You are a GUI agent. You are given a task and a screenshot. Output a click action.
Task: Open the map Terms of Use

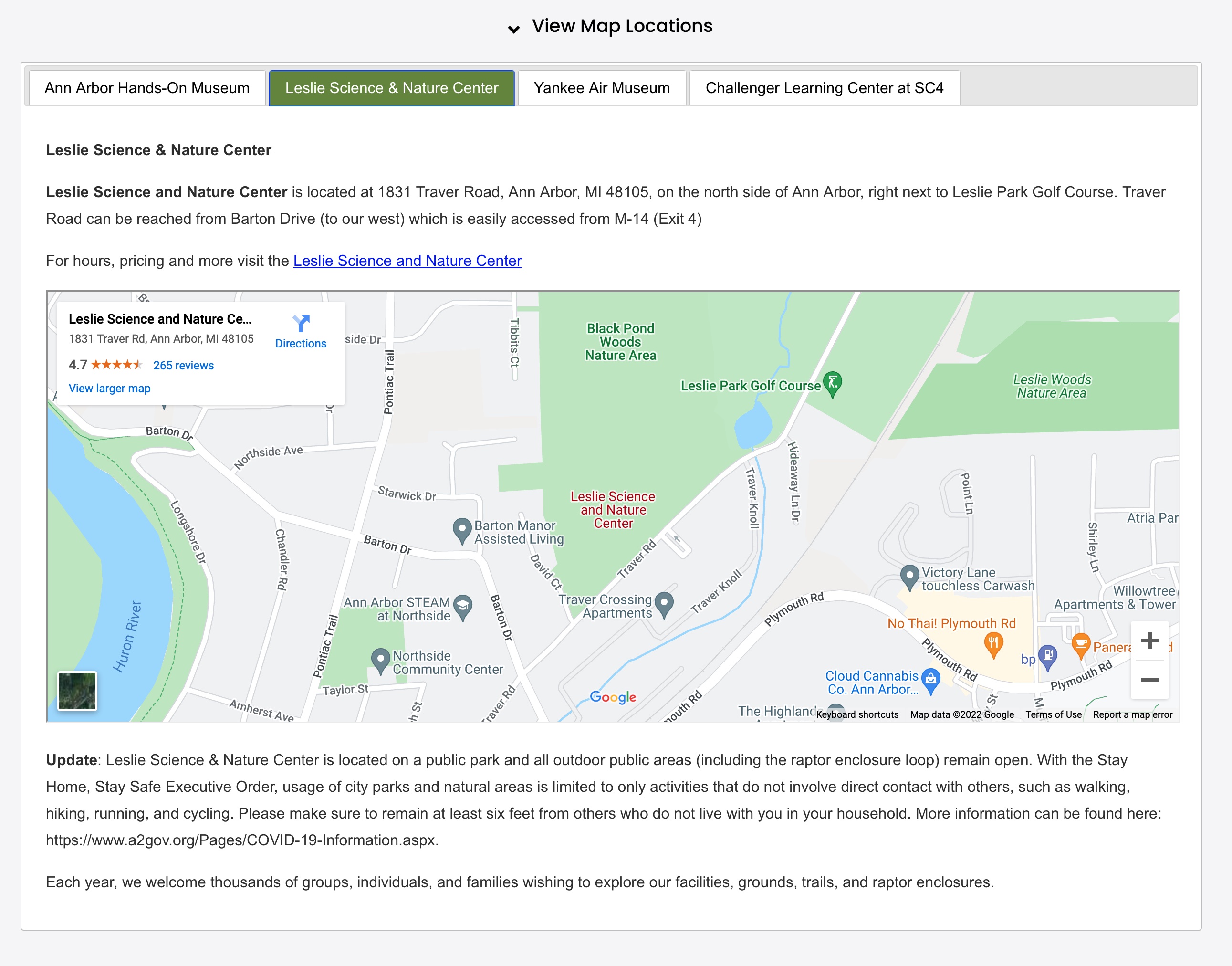tap(1054, 714)
